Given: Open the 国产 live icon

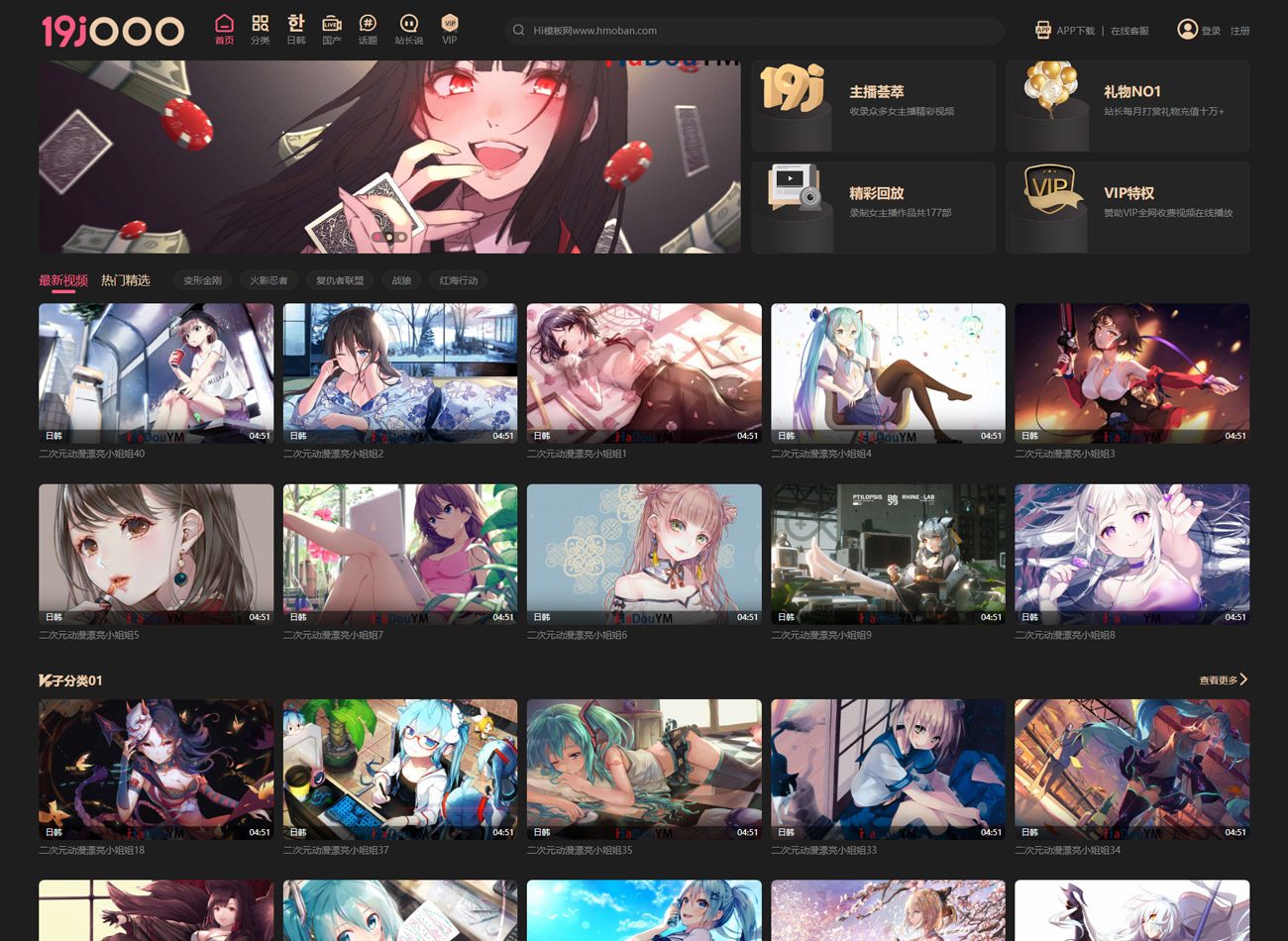Looking at the screenshot, I should (x=332, y=23).
